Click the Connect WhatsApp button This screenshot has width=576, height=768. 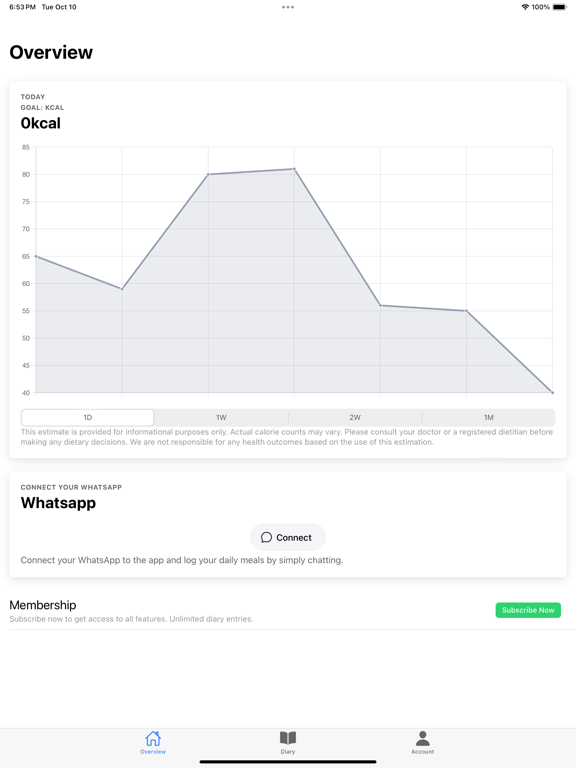pyautogui.click(x=288, y=537)
